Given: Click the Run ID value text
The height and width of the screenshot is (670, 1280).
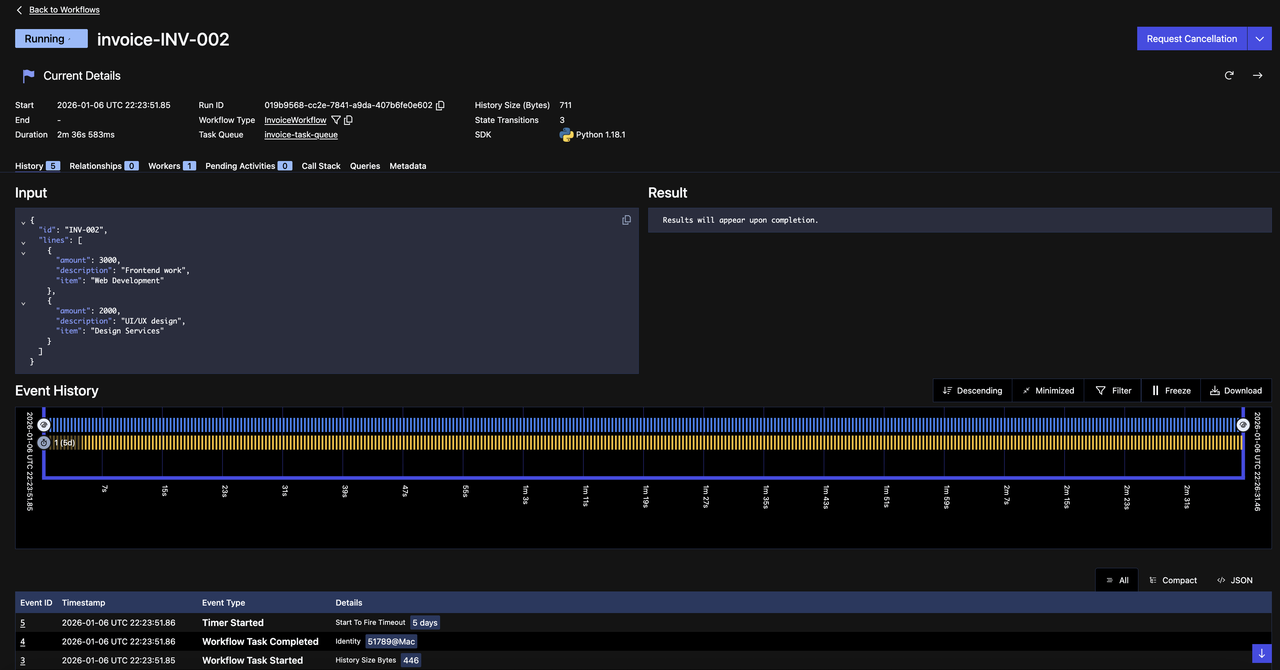Looking at the screenshot, I should click(x=348, y=105).
